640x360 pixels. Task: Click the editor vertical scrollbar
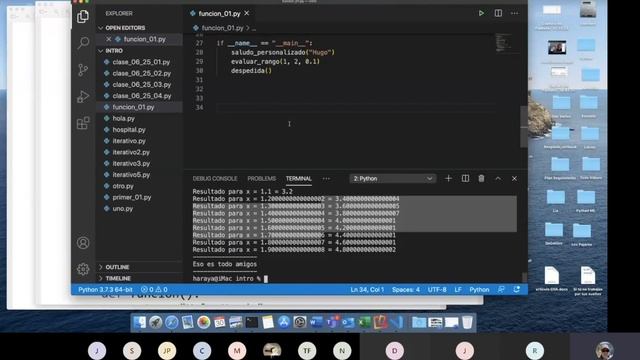pos(524,127)
